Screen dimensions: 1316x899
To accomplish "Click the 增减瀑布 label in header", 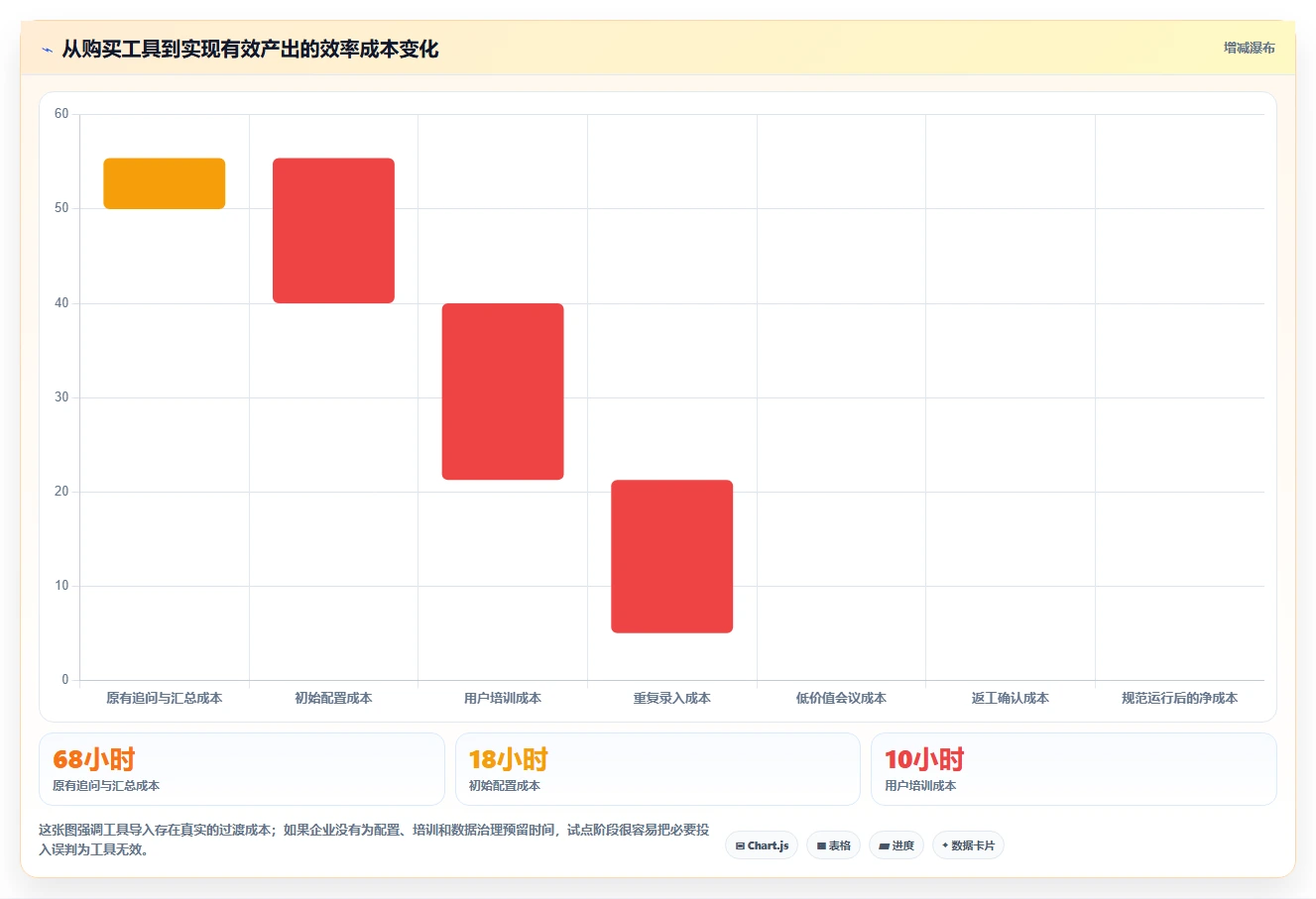I will click(1249, 48).
